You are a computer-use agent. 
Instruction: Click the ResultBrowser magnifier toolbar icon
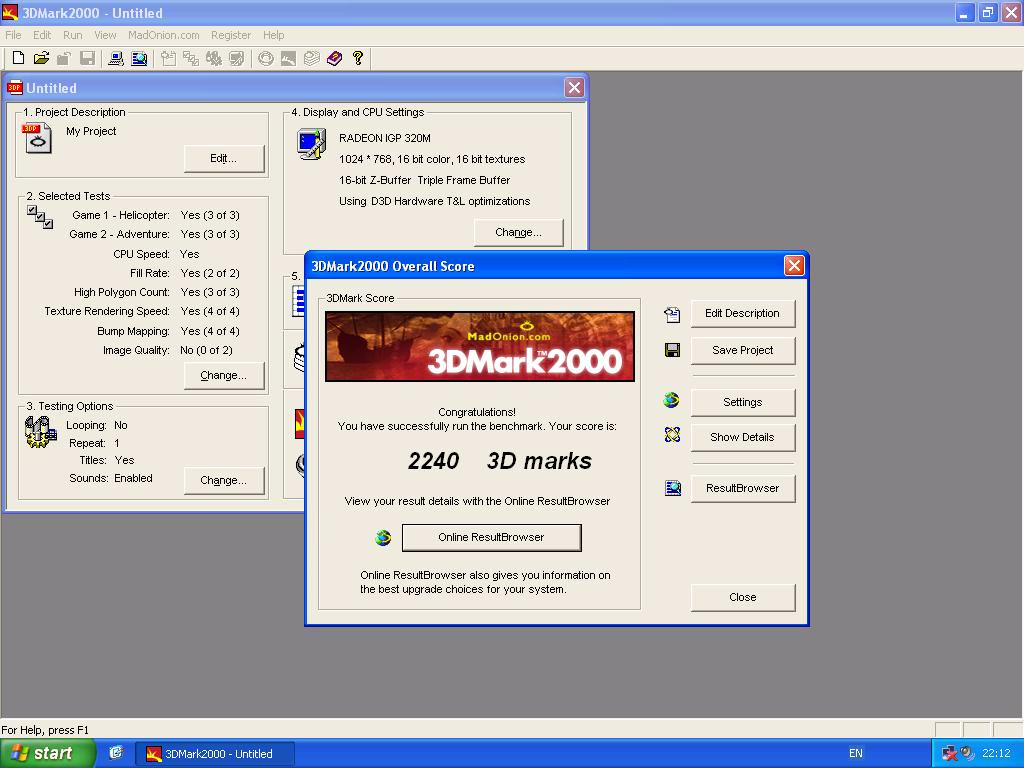coord(139,58)
